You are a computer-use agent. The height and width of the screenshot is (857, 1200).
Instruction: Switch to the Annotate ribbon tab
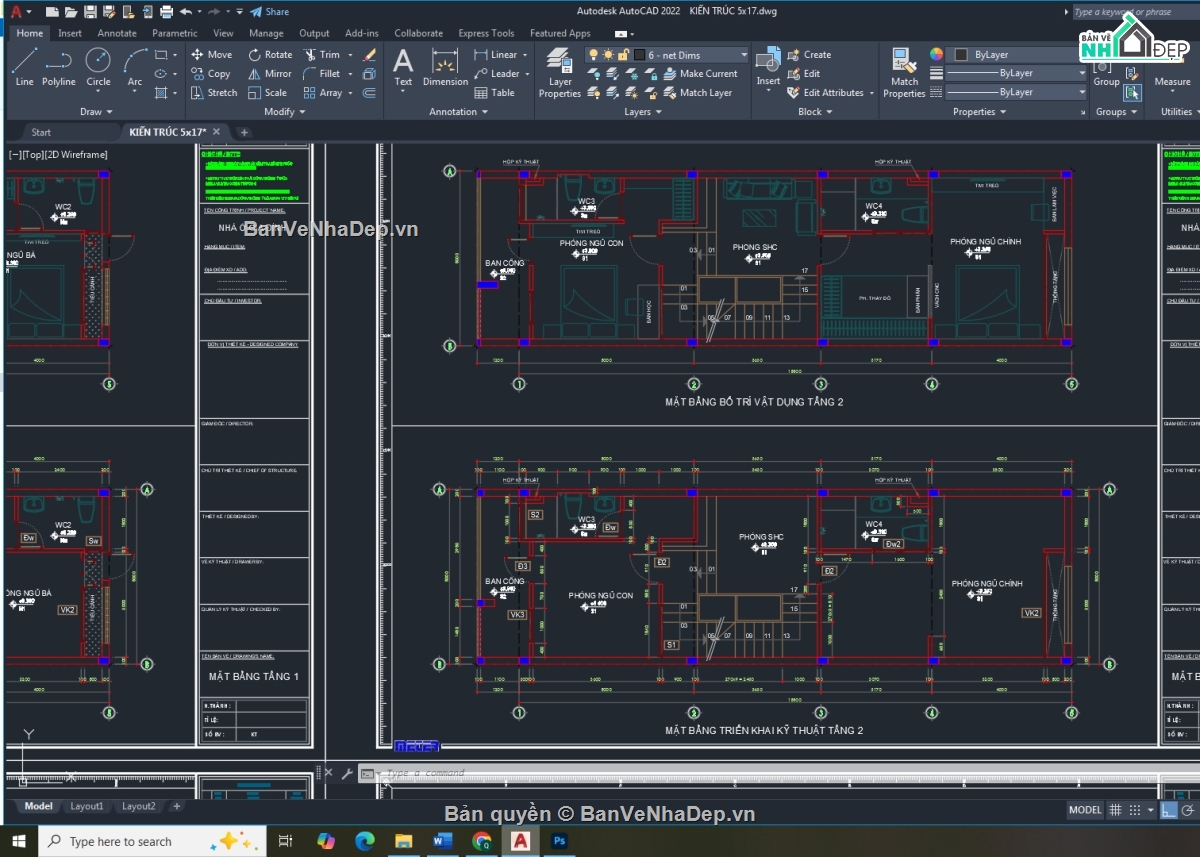pos(117,33)
